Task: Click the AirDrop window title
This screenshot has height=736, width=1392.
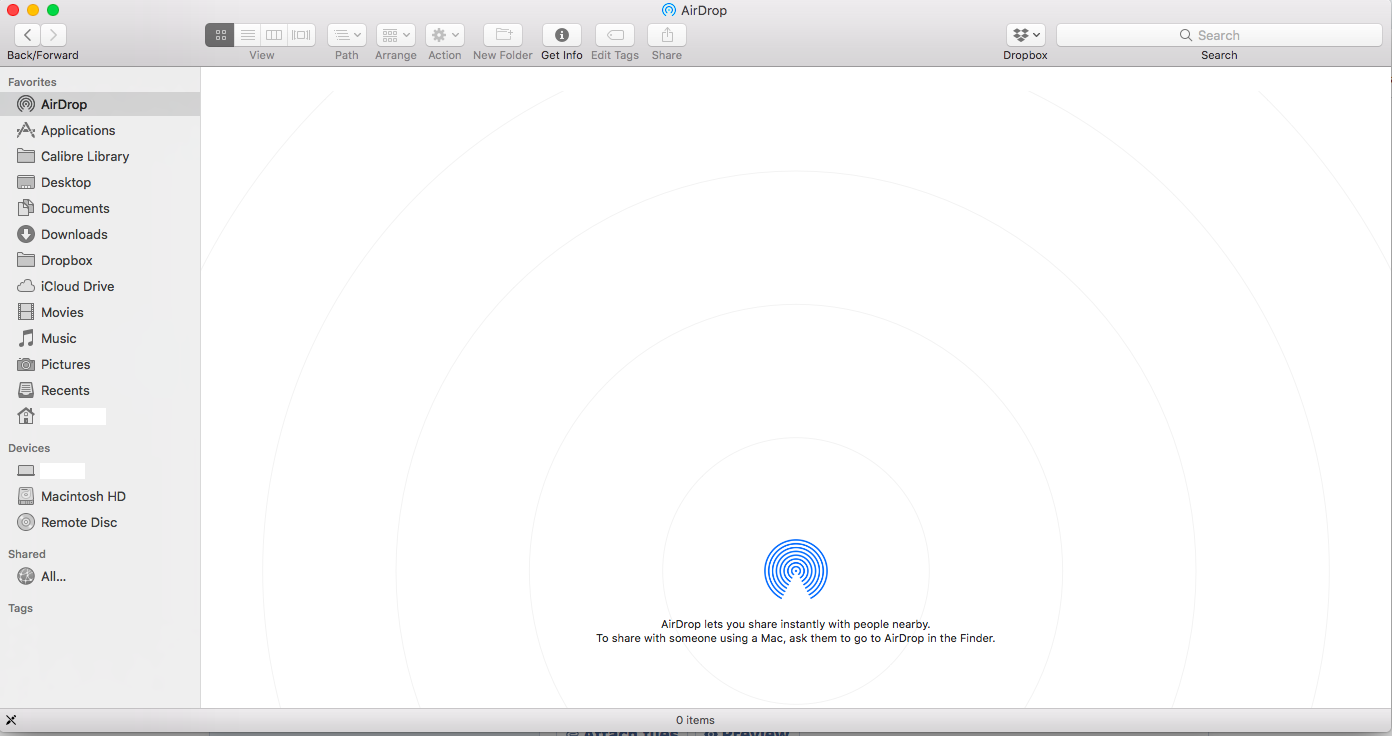Action: (704, 10)
